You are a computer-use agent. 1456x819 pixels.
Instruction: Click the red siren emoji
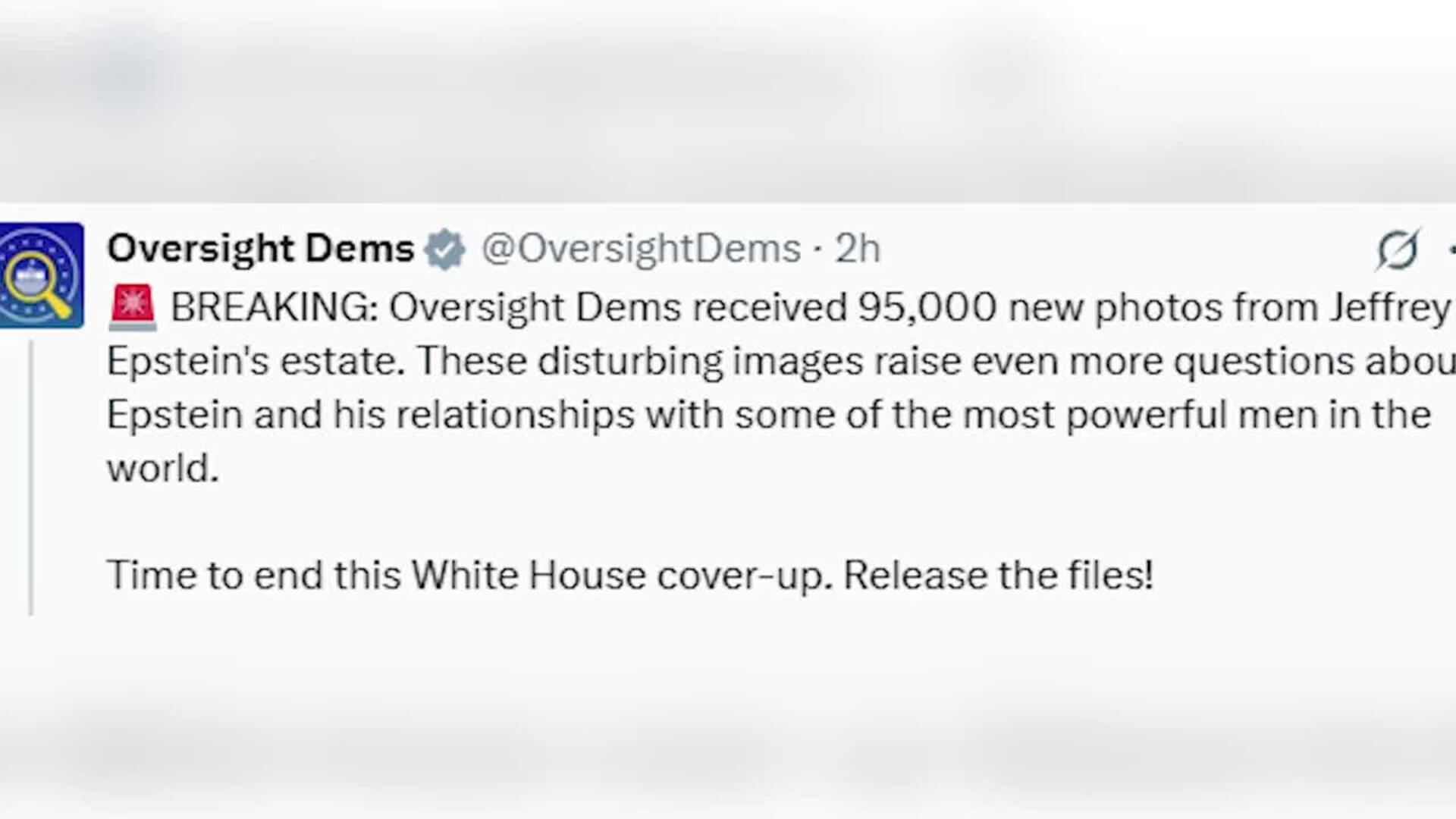pyautogui.click(x=133, y=308)
